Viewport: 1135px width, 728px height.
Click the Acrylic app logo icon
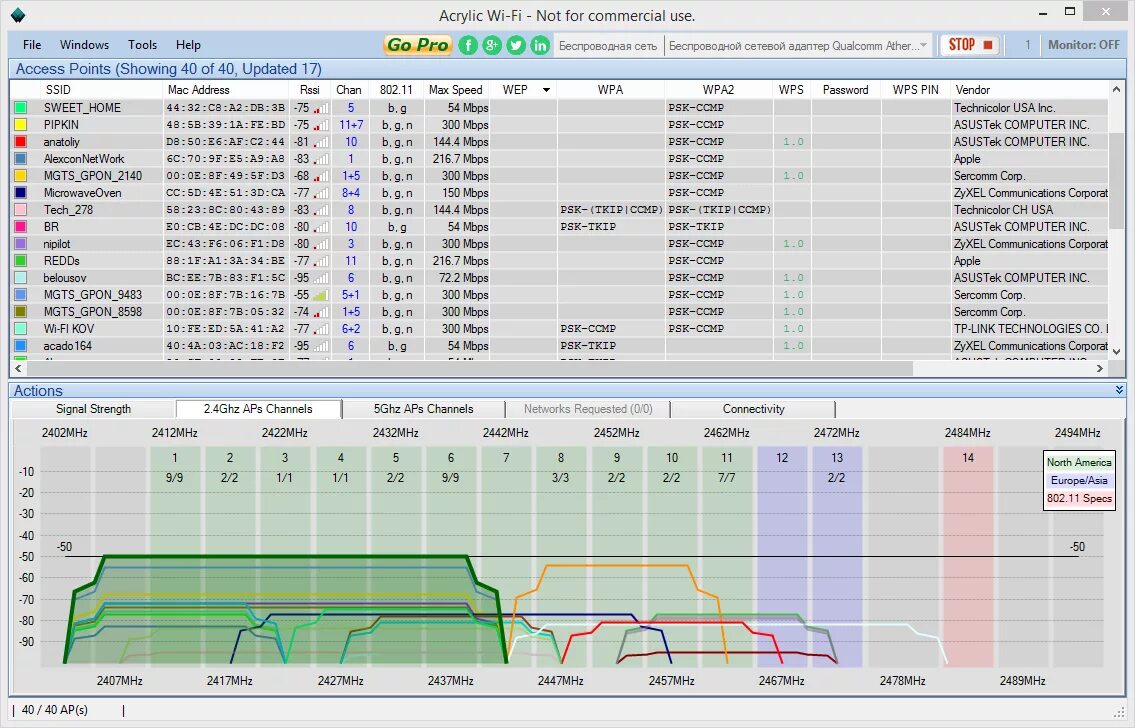coord(18,14)
